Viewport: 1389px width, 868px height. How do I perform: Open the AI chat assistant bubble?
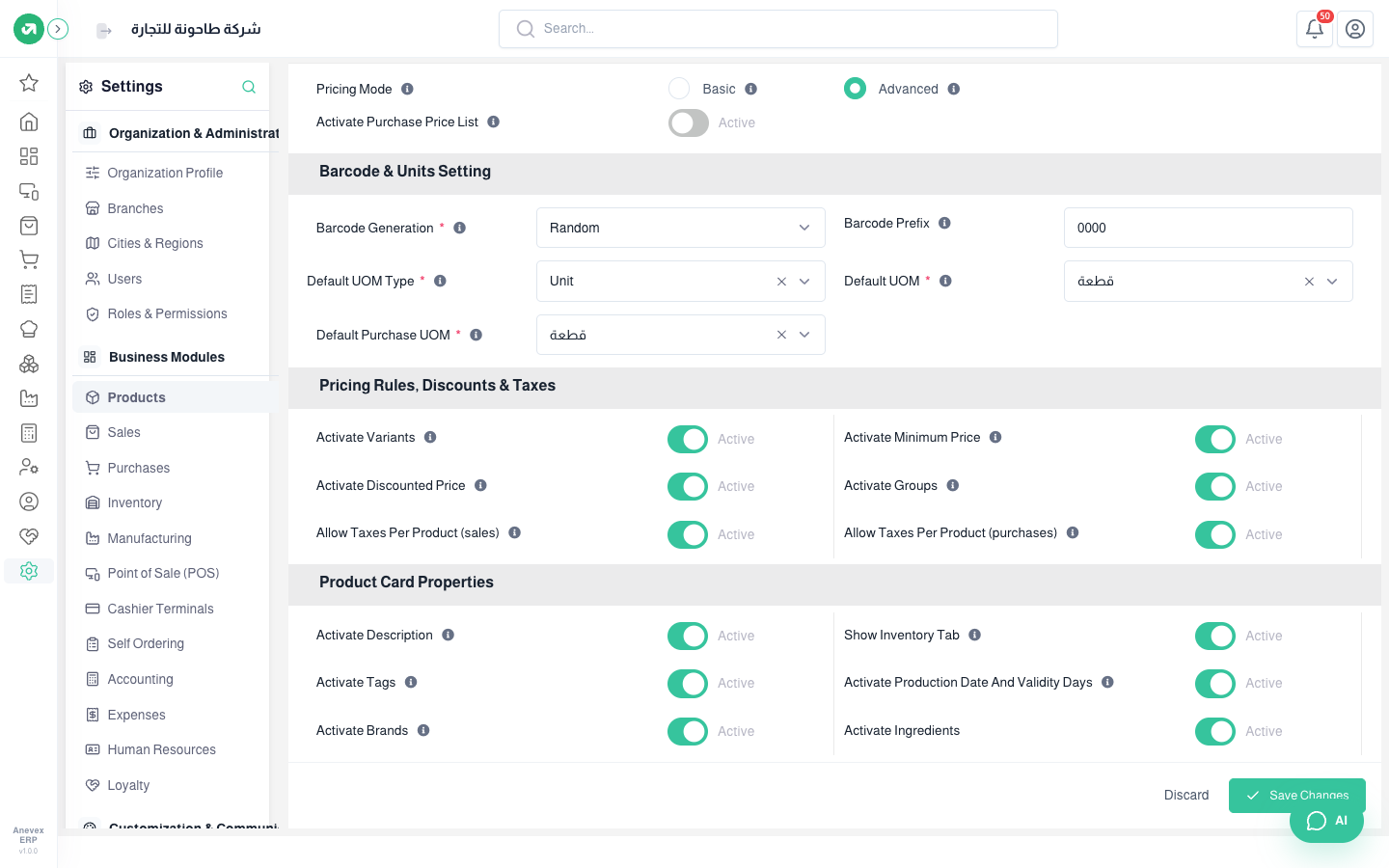(1326, 821)
